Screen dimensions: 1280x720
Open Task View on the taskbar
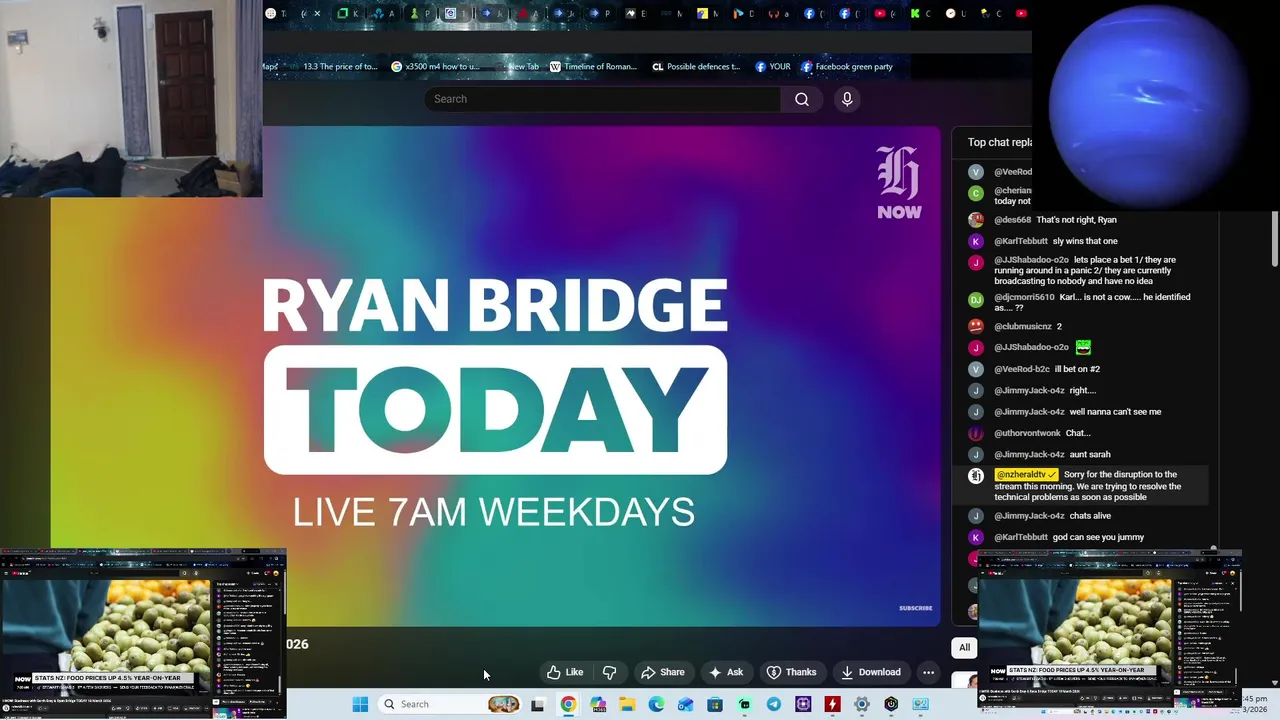(537, 704)
